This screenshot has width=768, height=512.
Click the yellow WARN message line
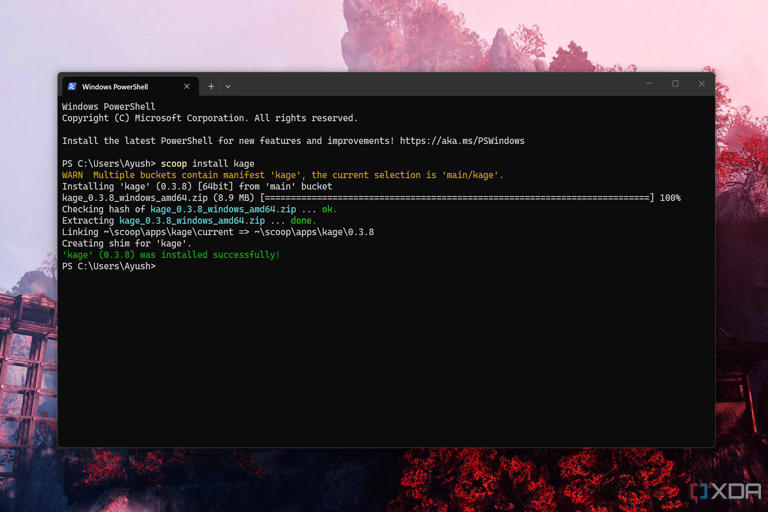click(x=283, y=175)
